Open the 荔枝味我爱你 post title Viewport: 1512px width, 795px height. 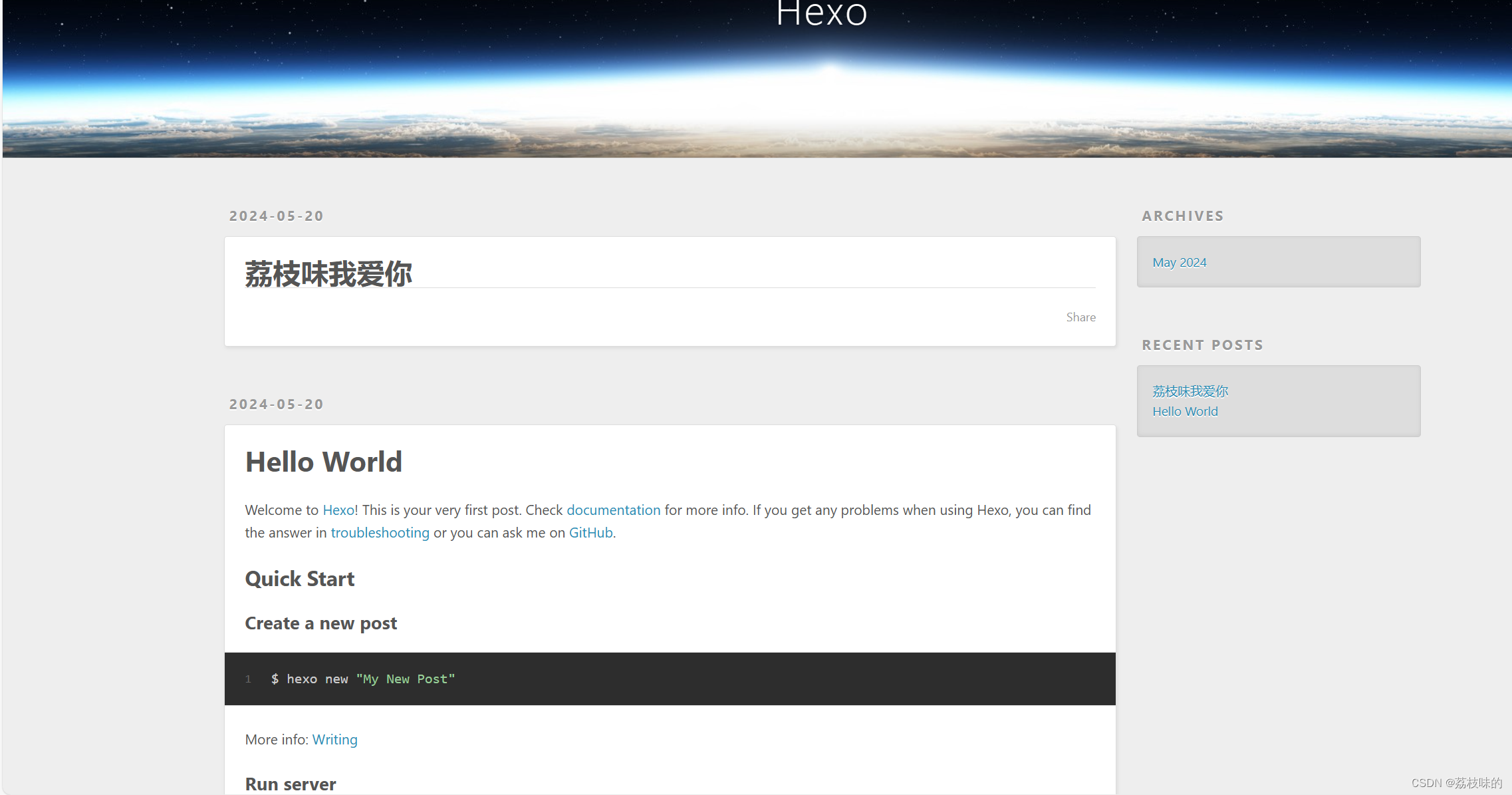click(x=328, y=274)
